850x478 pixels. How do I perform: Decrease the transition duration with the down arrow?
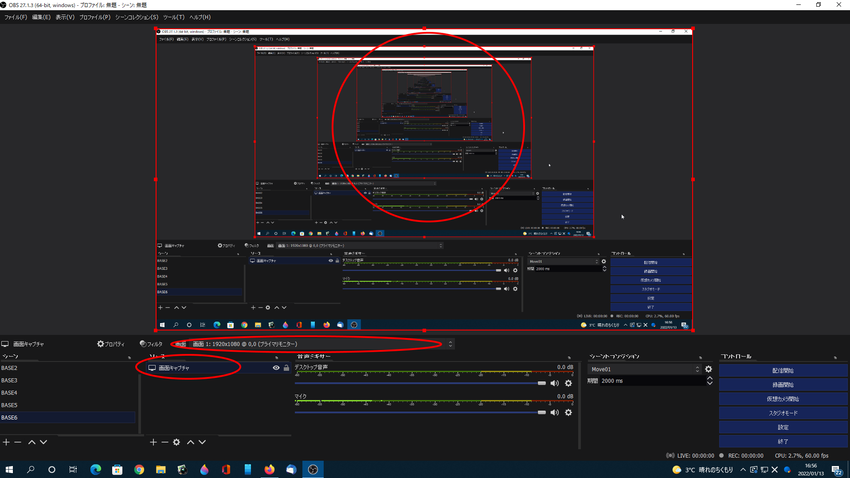click(709, 383)
